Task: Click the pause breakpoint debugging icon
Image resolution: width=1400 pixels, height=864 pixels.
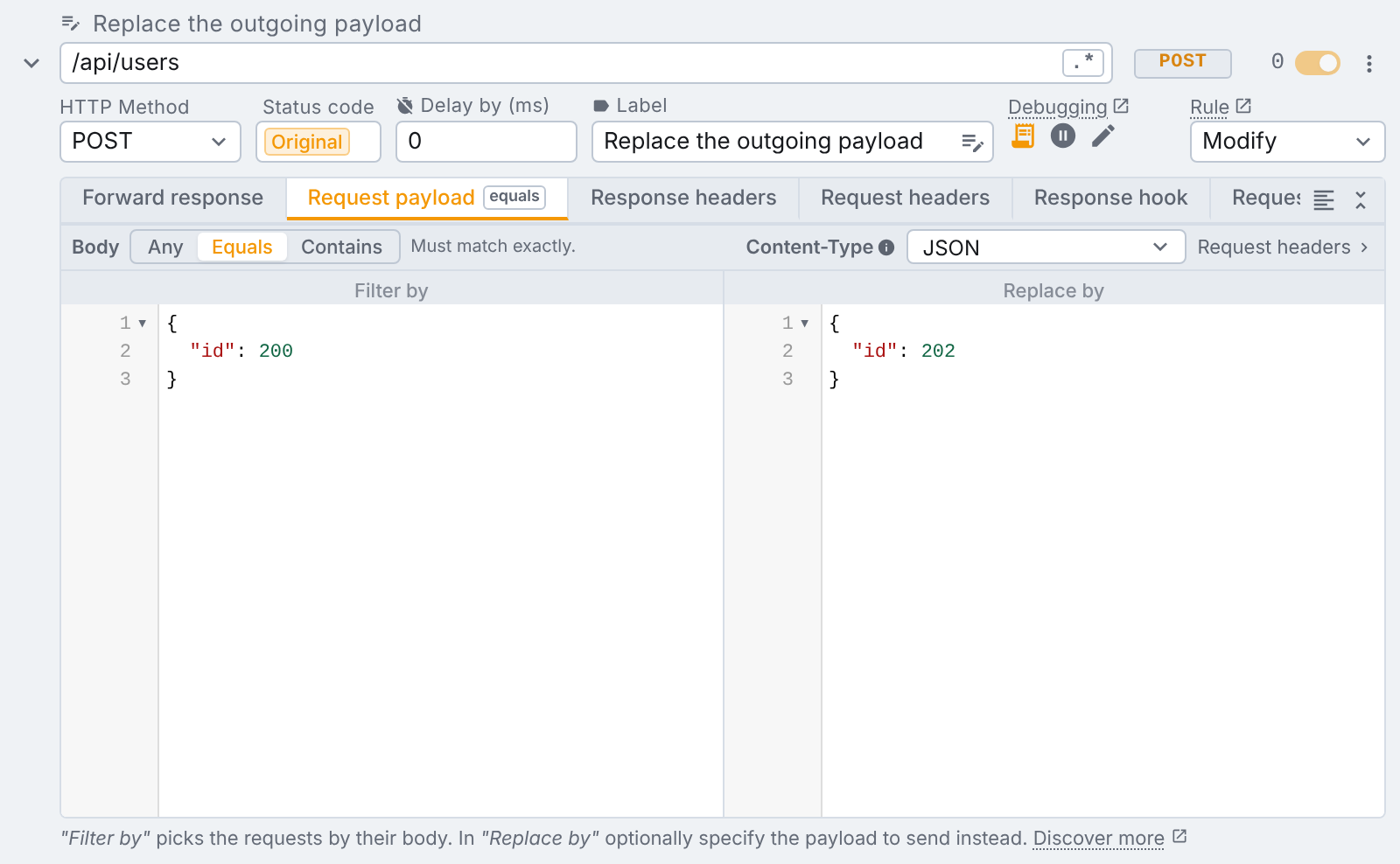Action: [x=1063, y=136]
